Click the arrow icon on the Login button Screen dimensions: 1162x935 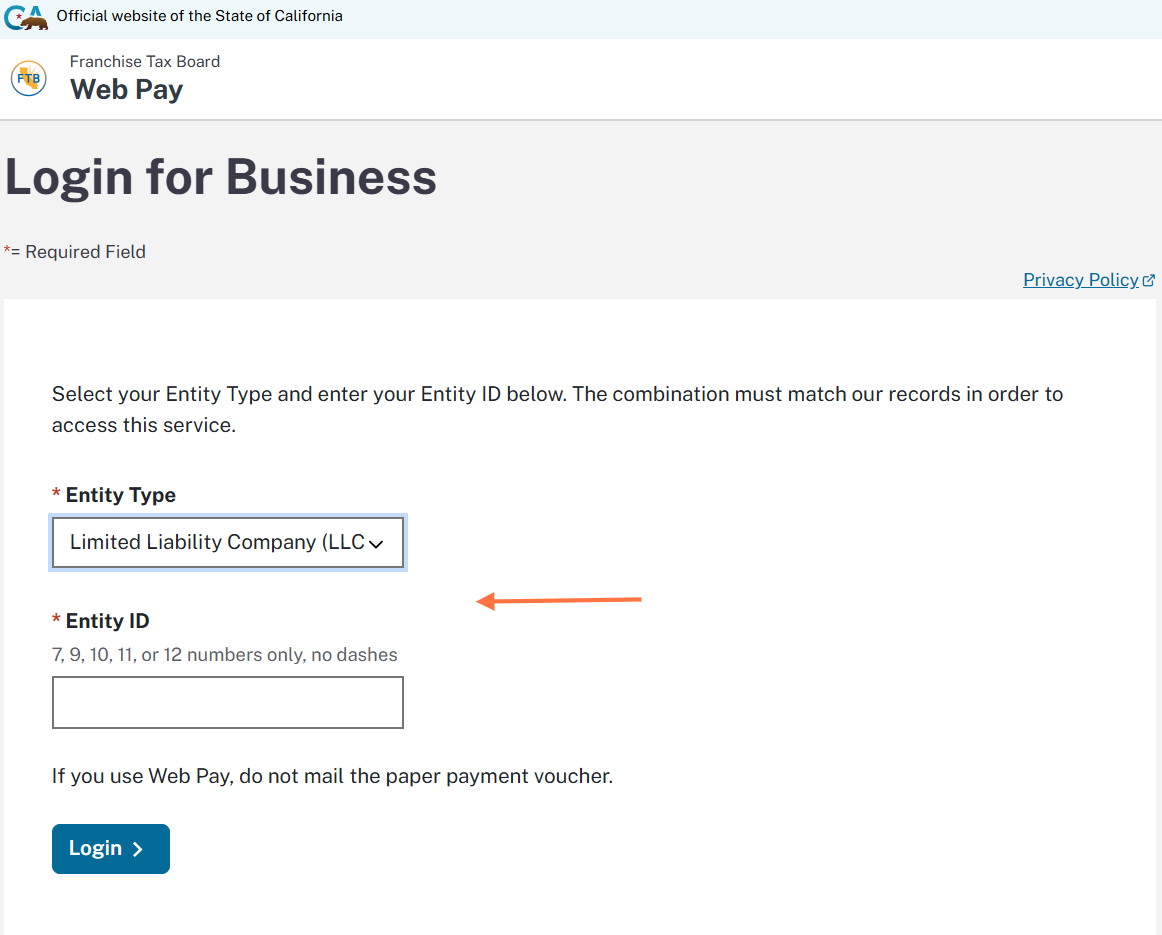point(138,849)
